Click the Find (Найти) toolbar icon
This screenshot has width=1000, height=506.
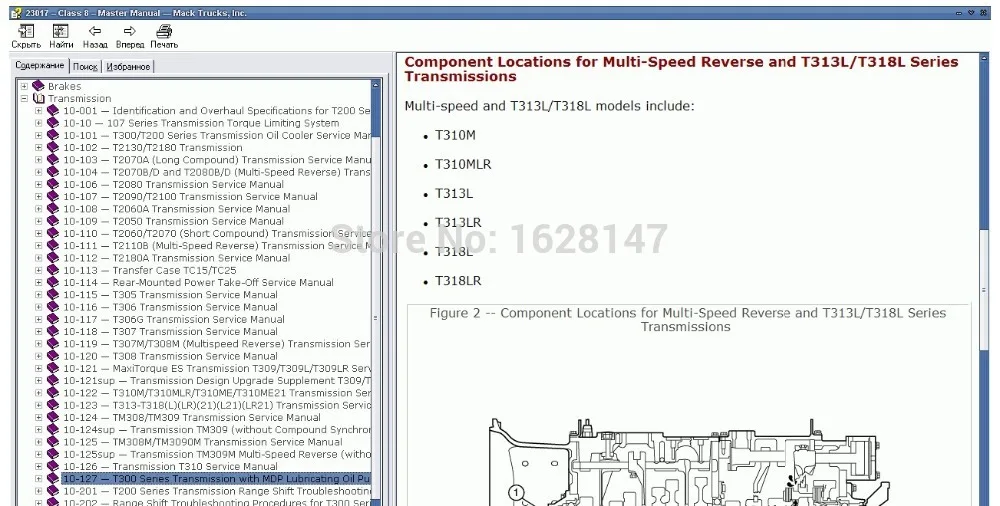click(61, 32)
